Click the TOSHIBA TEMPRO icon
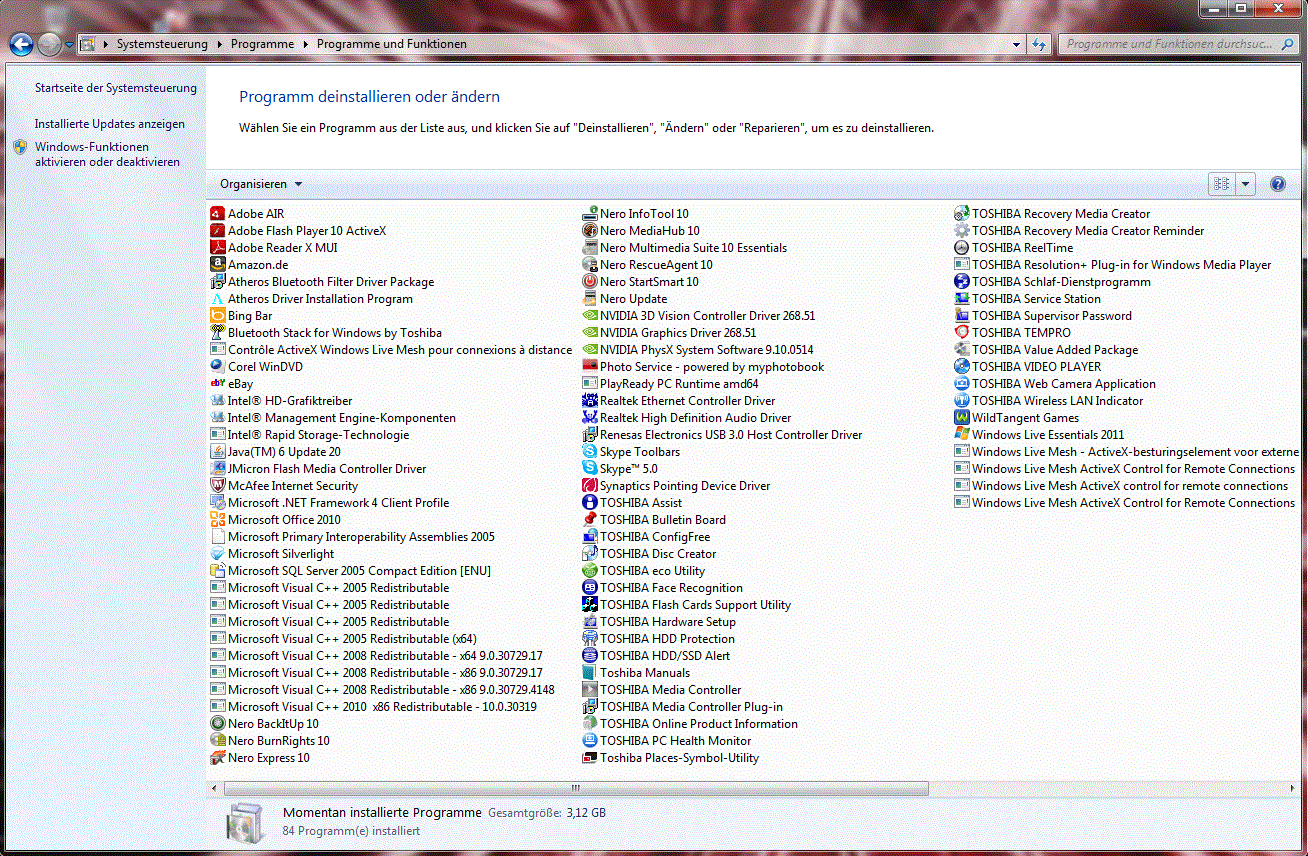This screenshot has height=856, width=1308. (962, 333)
